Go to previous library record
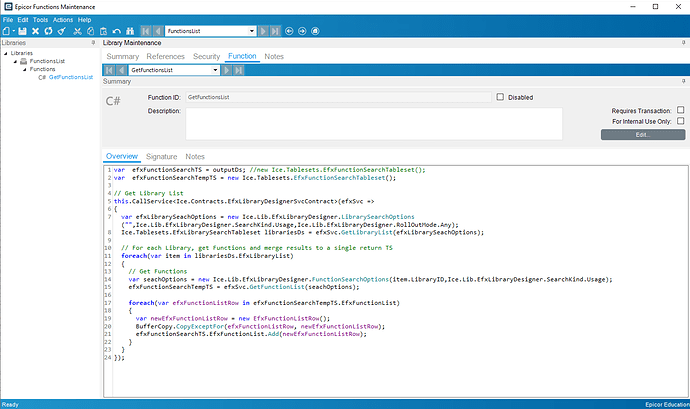Viewport: 690px width, 409px height. (157, 31)
